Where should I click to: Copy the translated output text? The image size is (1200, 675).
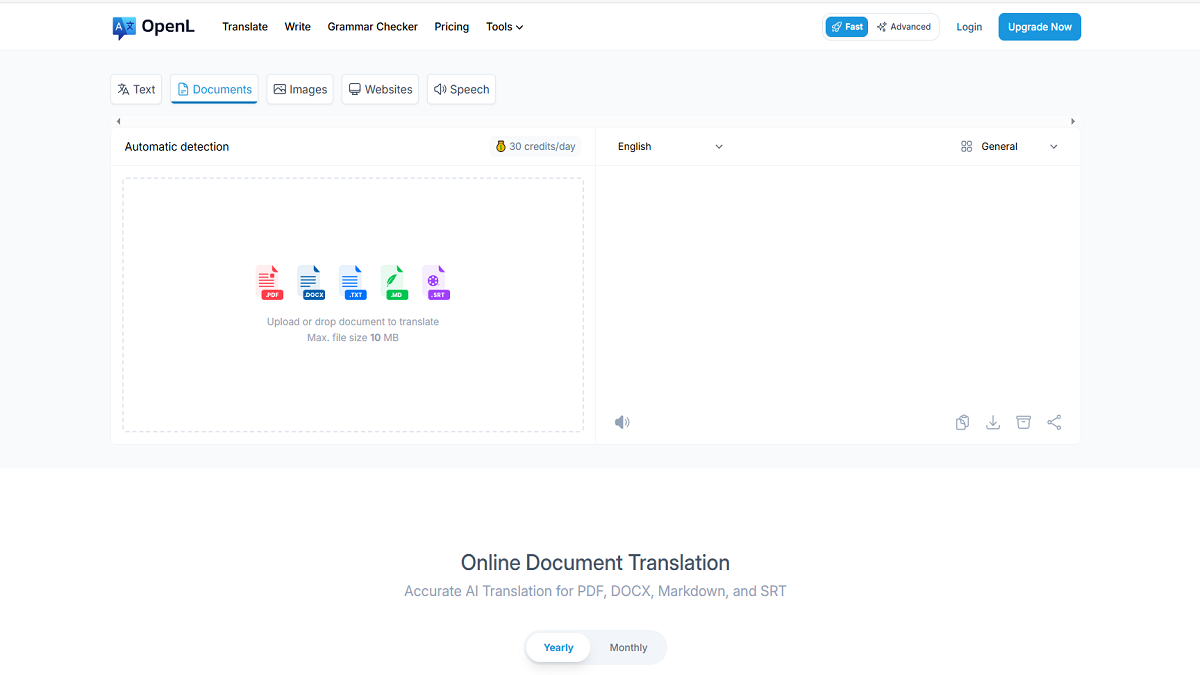(962, 422)
